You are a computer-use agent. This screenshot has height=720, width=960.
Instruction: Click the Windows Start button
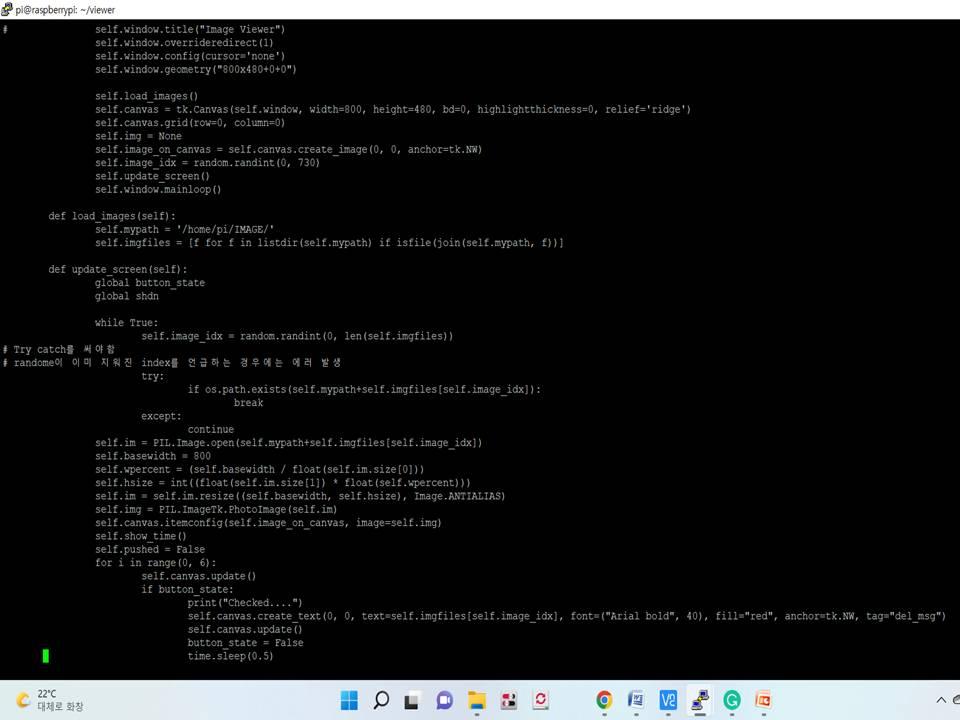(x=348, y=700)
